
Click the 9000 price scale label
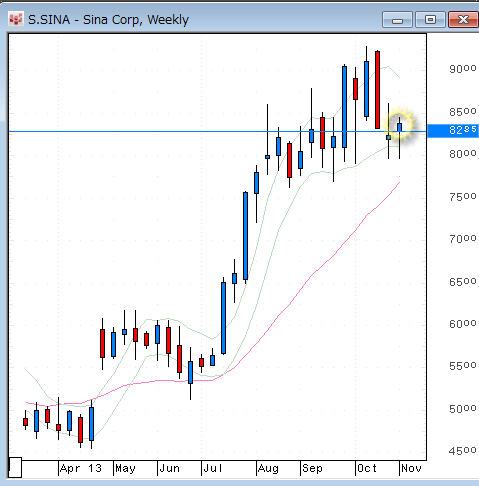tap(463, 69)
